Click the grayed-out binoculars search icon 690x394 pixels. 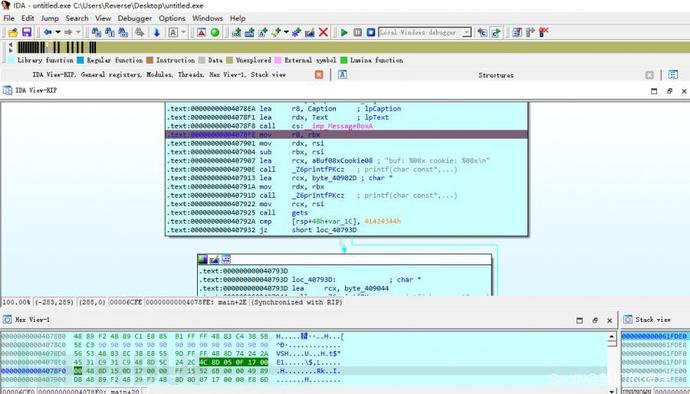coord(139,32)
